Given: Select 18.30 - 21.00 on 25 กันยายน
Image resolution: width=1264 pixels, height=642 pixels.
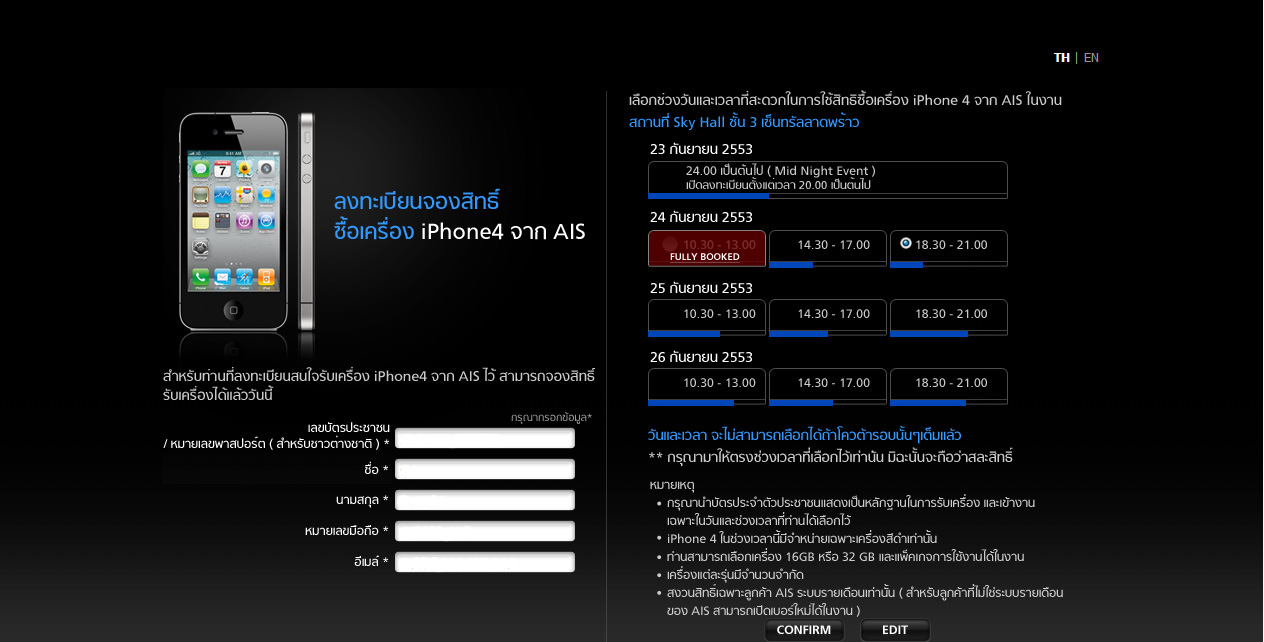Looking at the screenshot, I should pos(949,317).
